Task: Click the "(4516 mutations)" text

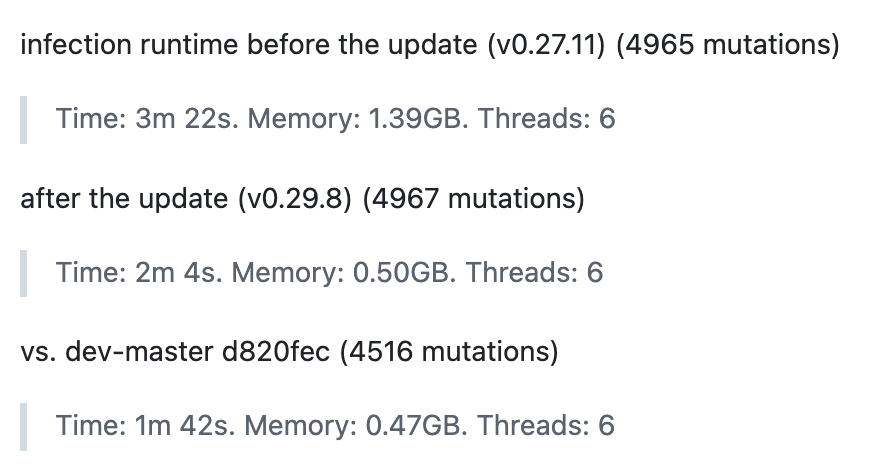Action: pos(449,352)
